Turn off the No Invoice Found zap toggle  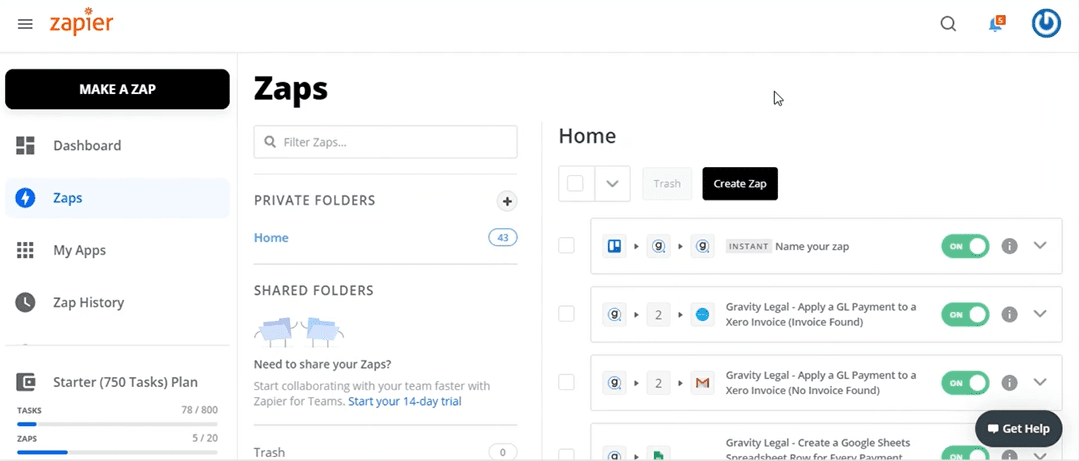[x=965, y=383]
